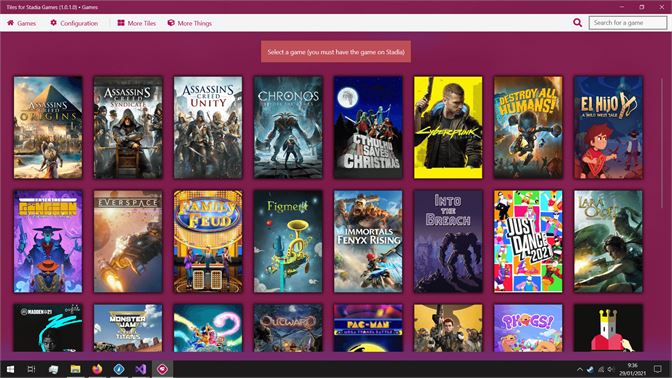
Task: Choose Destroy All Humans cover
Action: (x=528, y=127)
